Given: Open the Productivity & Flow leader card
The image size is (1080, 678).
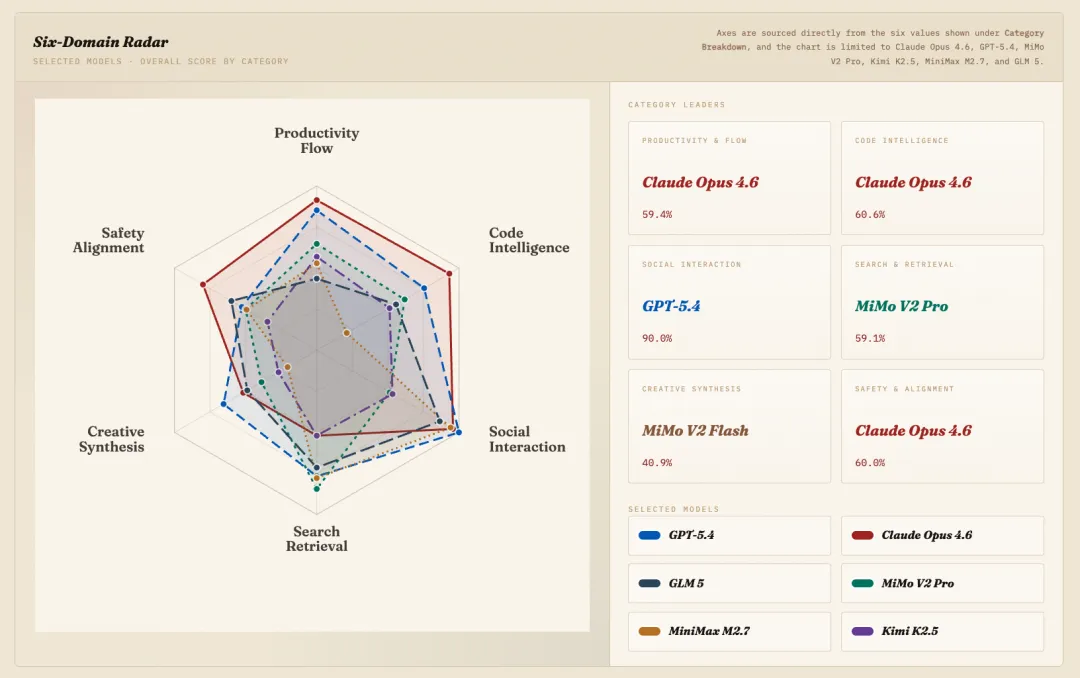Looking at the screenshot, I should [729, 178].
